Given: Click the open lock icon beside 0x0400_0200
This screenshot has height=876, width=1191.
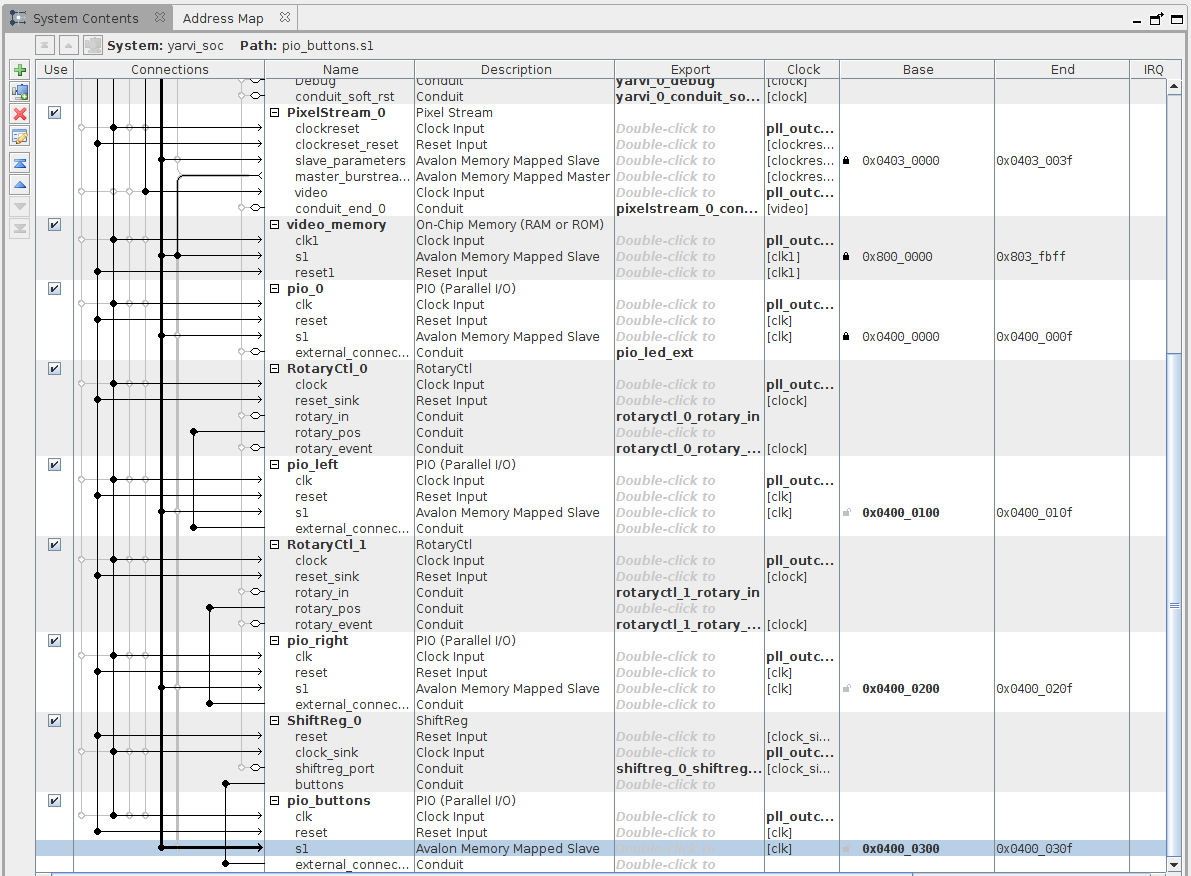Looking at the screenshot, I should (x=846, y=689).
